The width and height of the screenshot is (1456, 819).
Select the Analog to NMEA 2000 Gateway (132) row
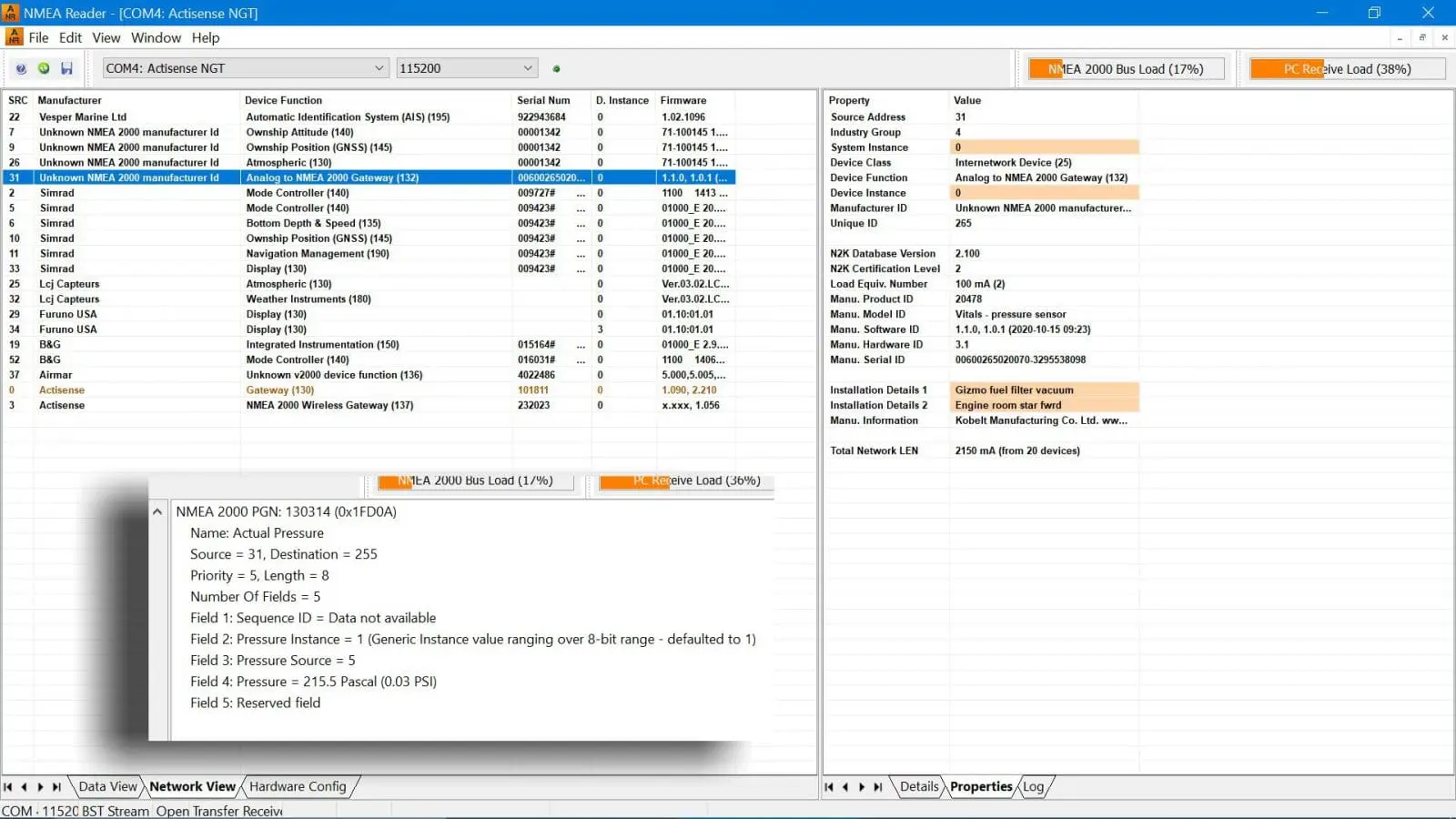click(x=369, y=178)
